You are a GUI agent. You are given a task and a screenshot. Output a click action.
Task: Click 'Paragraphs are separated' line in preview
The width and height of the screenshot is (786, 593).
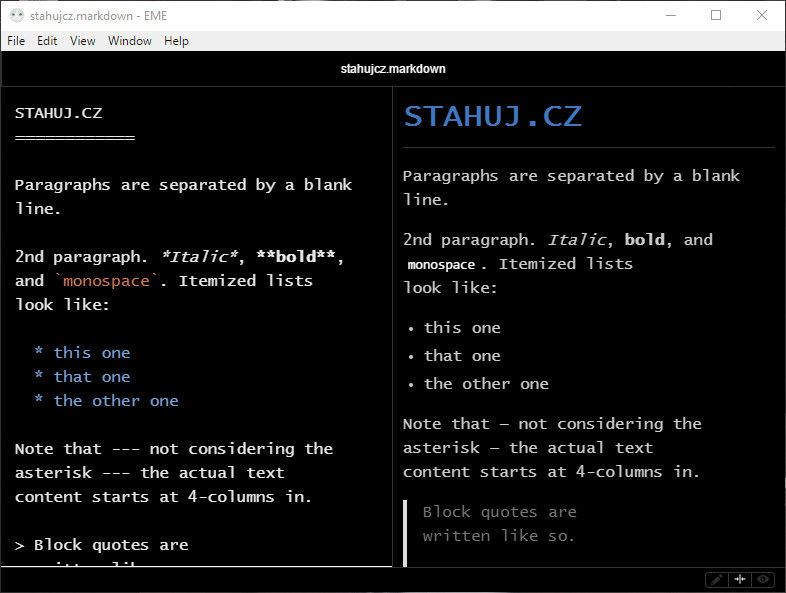click(x=571, y=176)
